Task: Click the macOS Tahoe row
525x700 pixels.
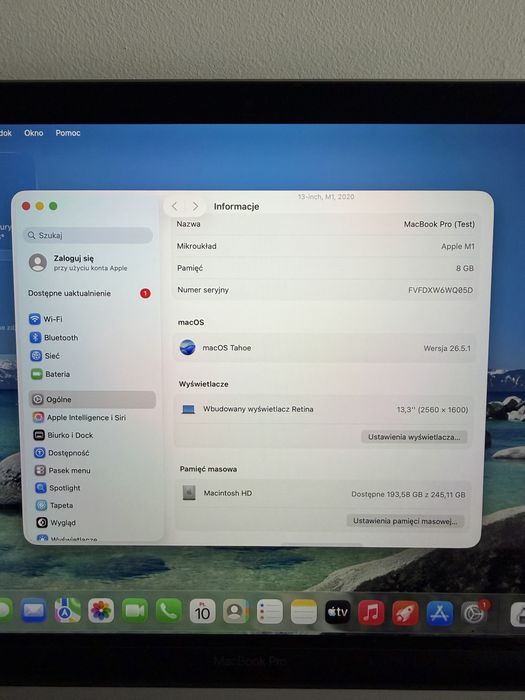Action: (x=325, y=348)
